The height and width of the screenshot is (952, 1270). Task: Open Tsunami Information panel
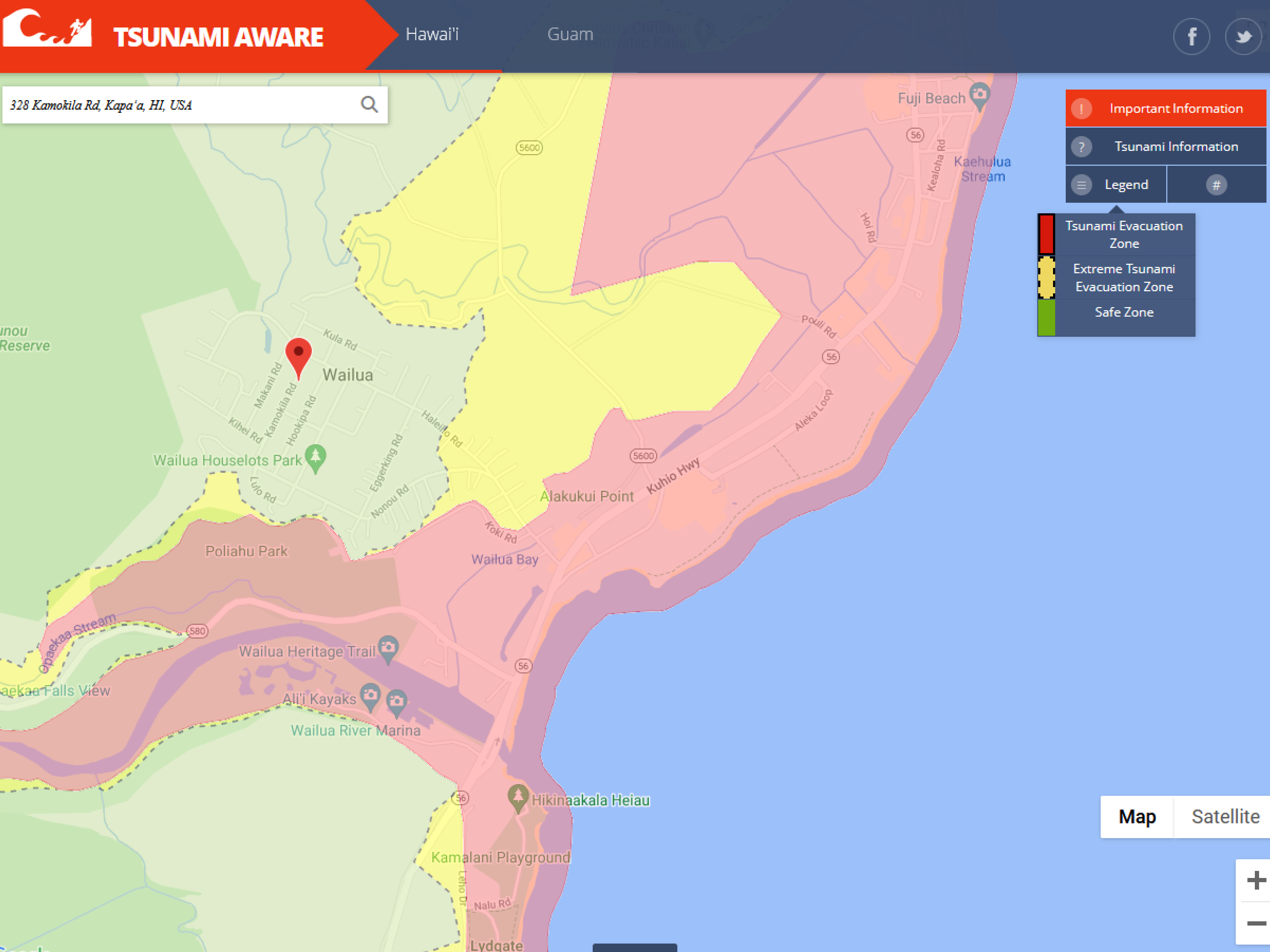1166,147
